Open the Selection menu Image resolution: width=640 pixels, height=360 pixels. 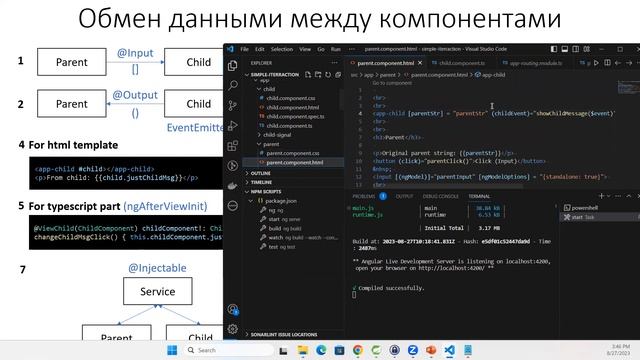click(x=282, y=49)
